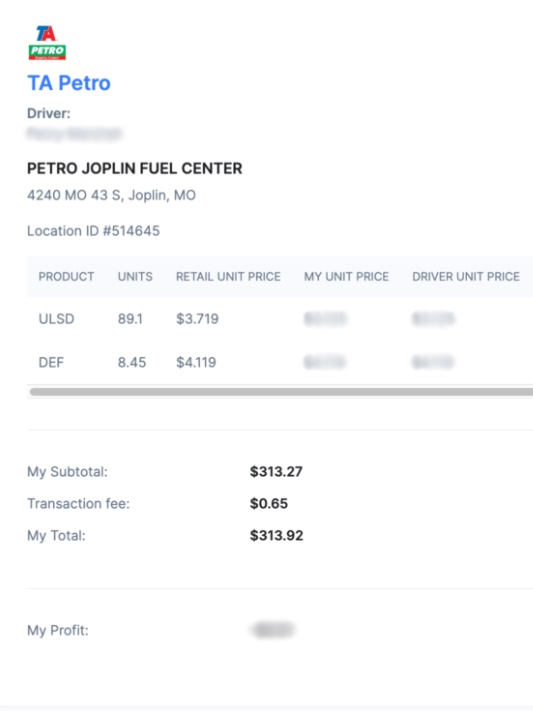This screenshot has width=533, height=711.
Task: Click the RETAIL UNIT PRICE column header
Action: [x=228, y=277]
